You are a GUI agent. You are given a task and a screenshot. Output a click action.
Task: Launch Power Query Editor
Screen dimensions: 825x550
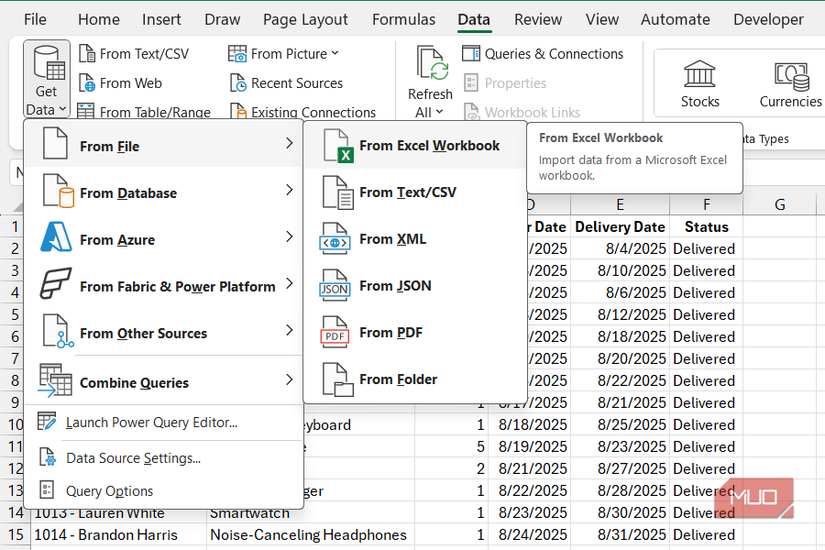[164, 423]
